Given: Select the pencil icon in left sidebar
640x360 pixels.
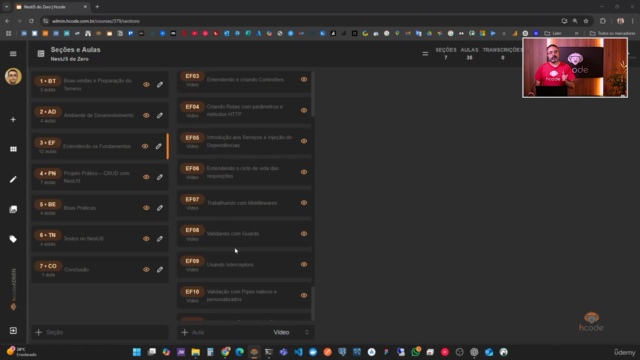Looking at the screenshot, I should [13, 180].
